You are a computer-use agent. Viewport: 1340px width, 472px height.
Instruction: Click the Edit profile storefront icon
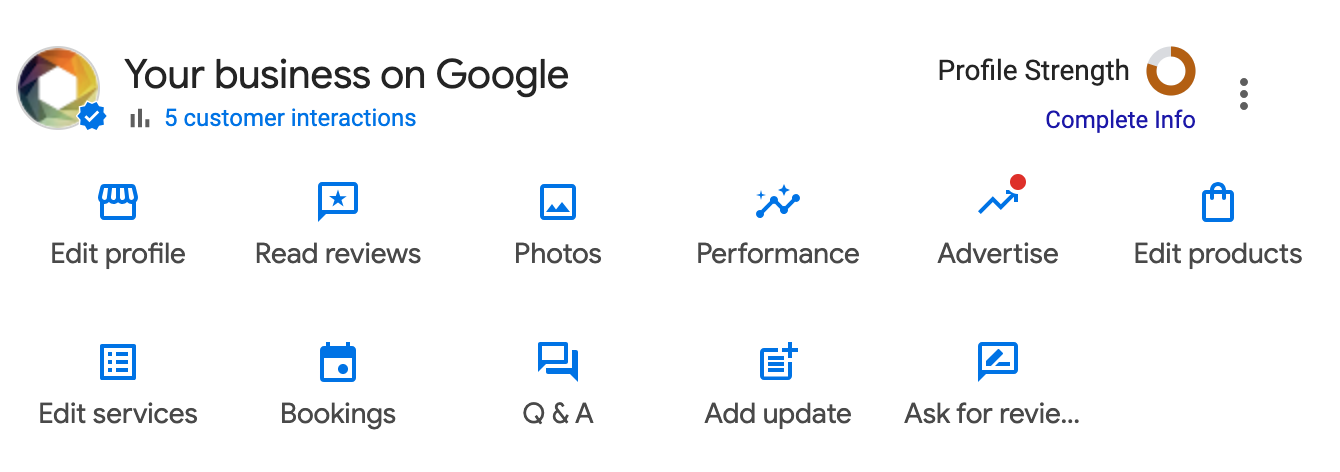(118, 202)
